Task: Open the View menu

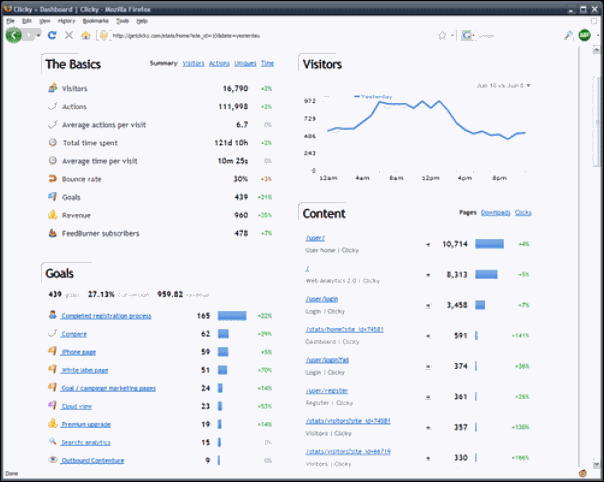Action: pyautogui.click(x=45, y=21)
